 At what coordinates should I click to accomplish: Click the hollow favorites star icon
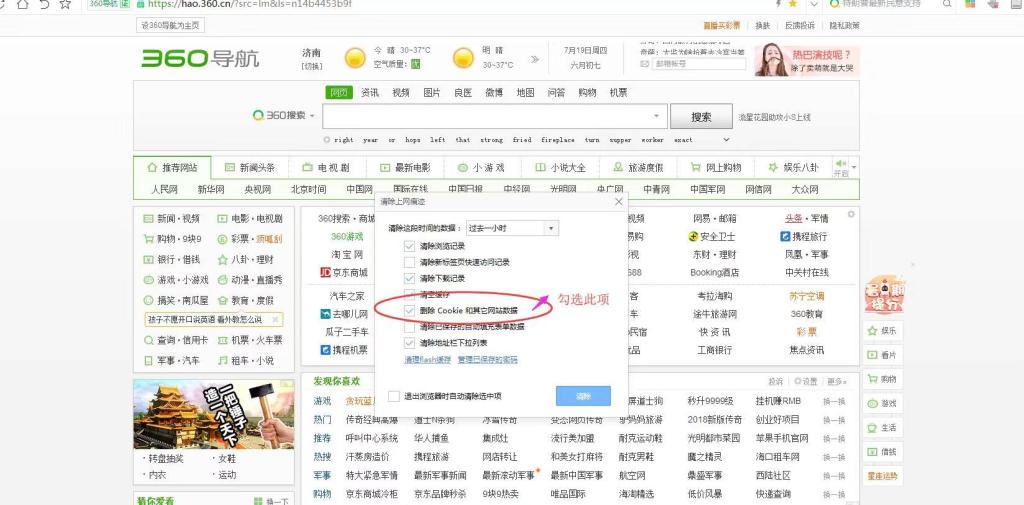coord(65,4)
